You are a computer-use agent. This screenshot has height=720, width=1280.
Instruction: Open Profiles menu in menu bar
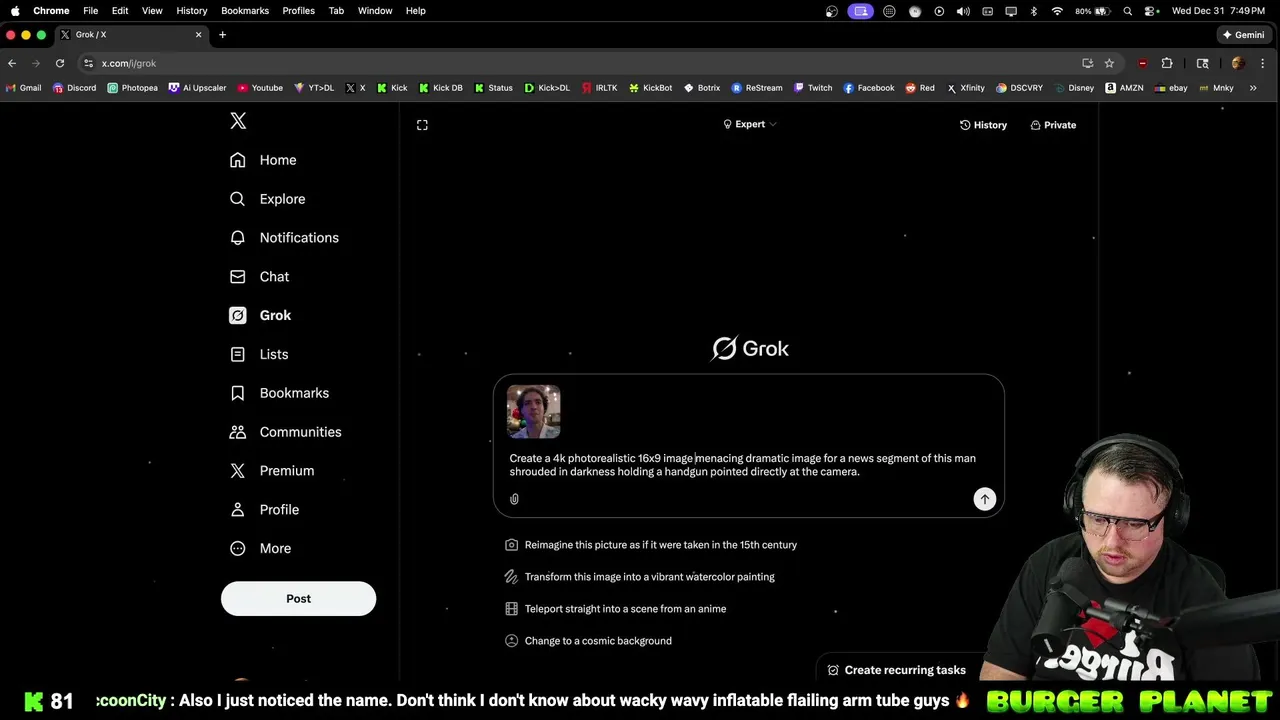(298, 11)
